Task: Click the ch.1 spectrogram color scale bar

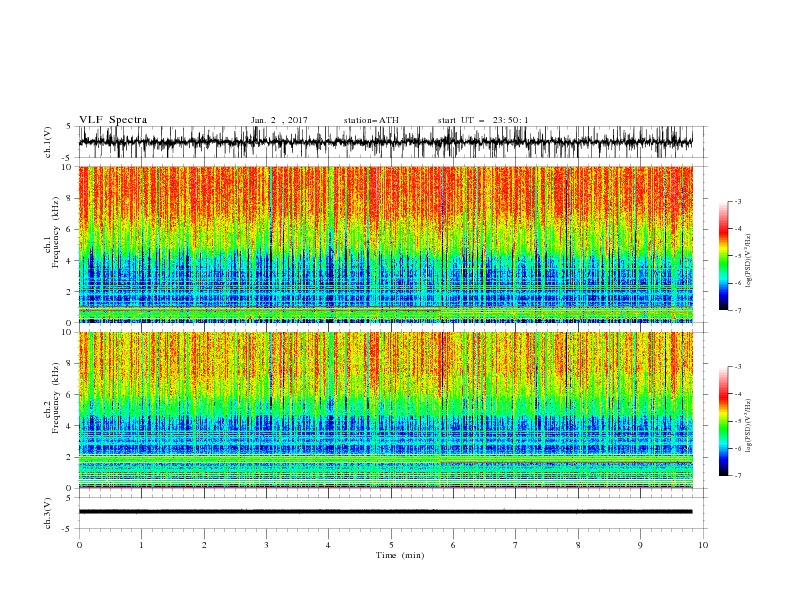Action: click(x=723, y=256)
